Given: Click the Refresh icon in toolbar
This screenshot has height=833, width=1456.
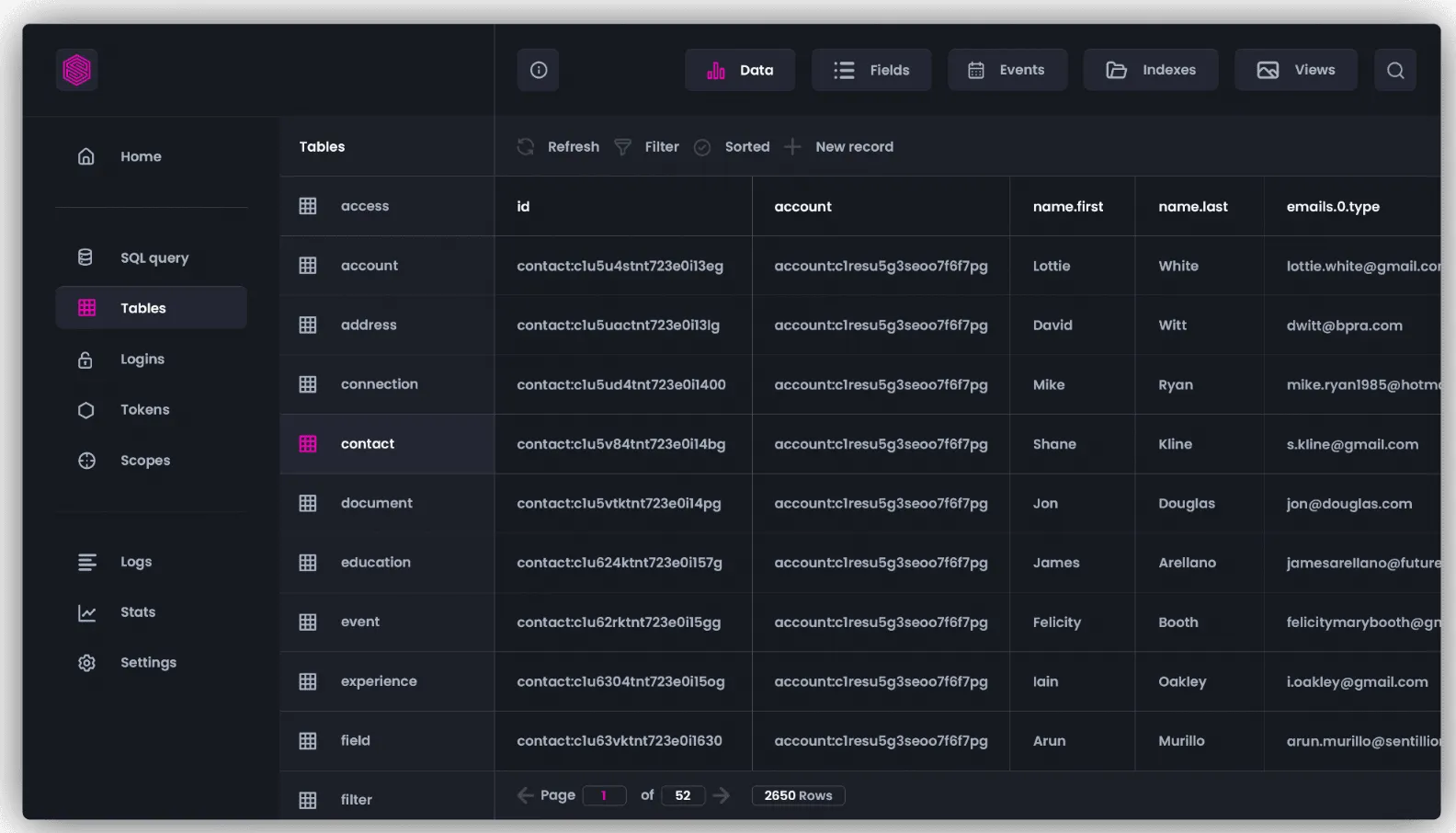Looking at the screenshot, I should [x=526, y=147].
